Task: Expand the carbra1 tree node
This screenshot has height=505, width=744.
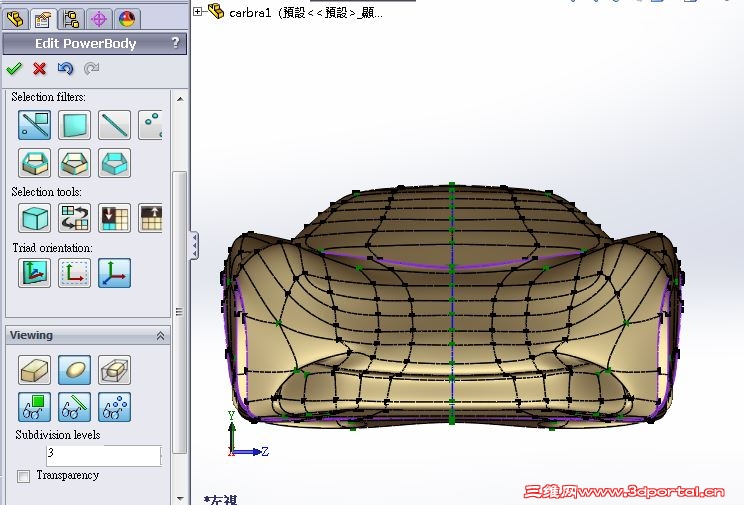Action: point(198,11)
